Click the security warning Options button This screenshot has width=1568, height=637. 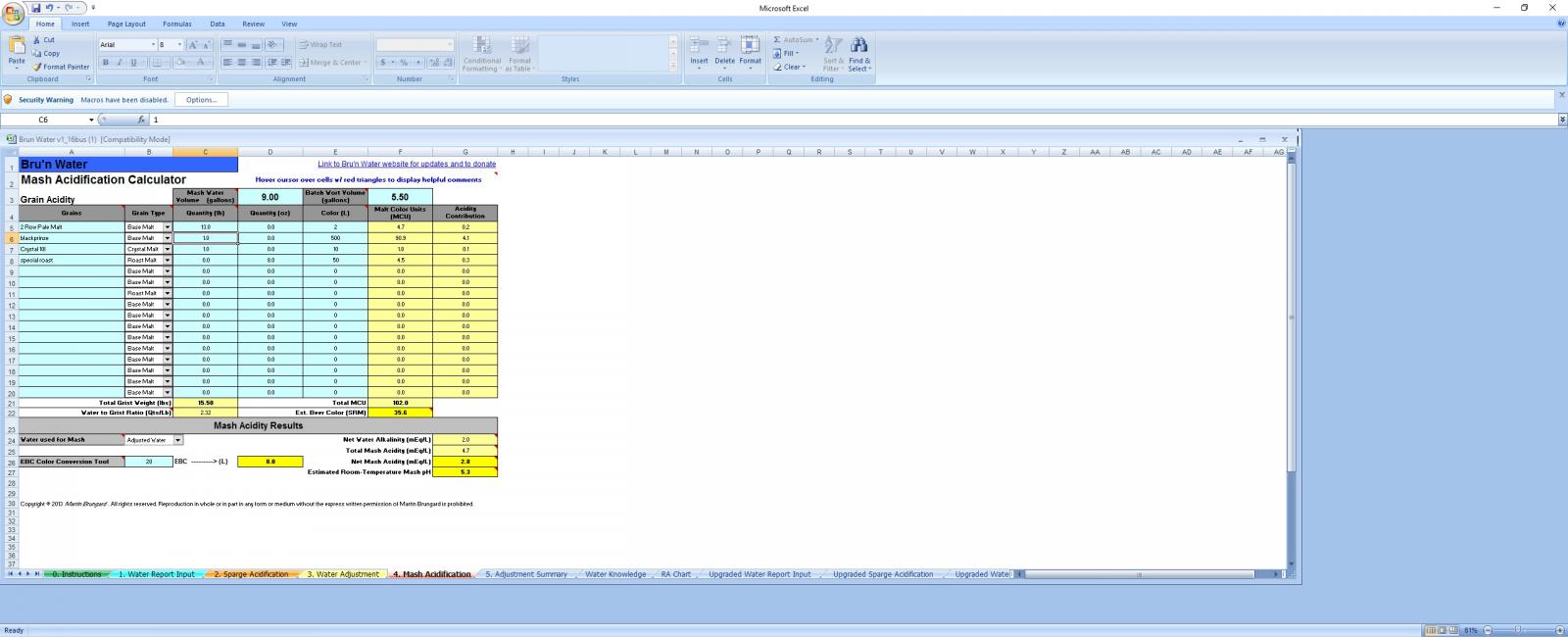[x=201, y=100]
